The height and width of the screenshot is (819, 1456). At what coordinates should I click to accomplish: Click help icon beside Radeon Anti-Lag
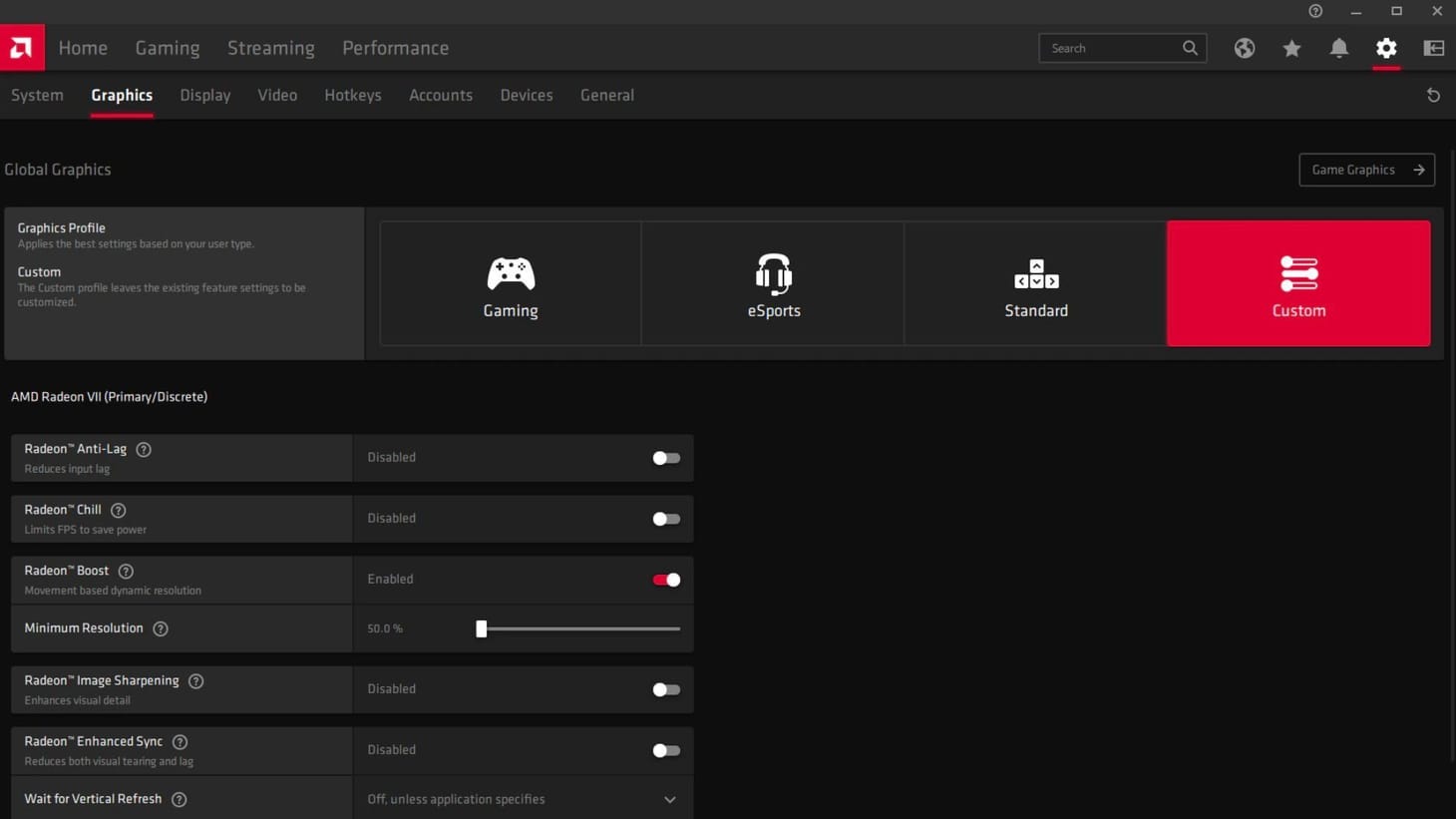coord(144,450)
